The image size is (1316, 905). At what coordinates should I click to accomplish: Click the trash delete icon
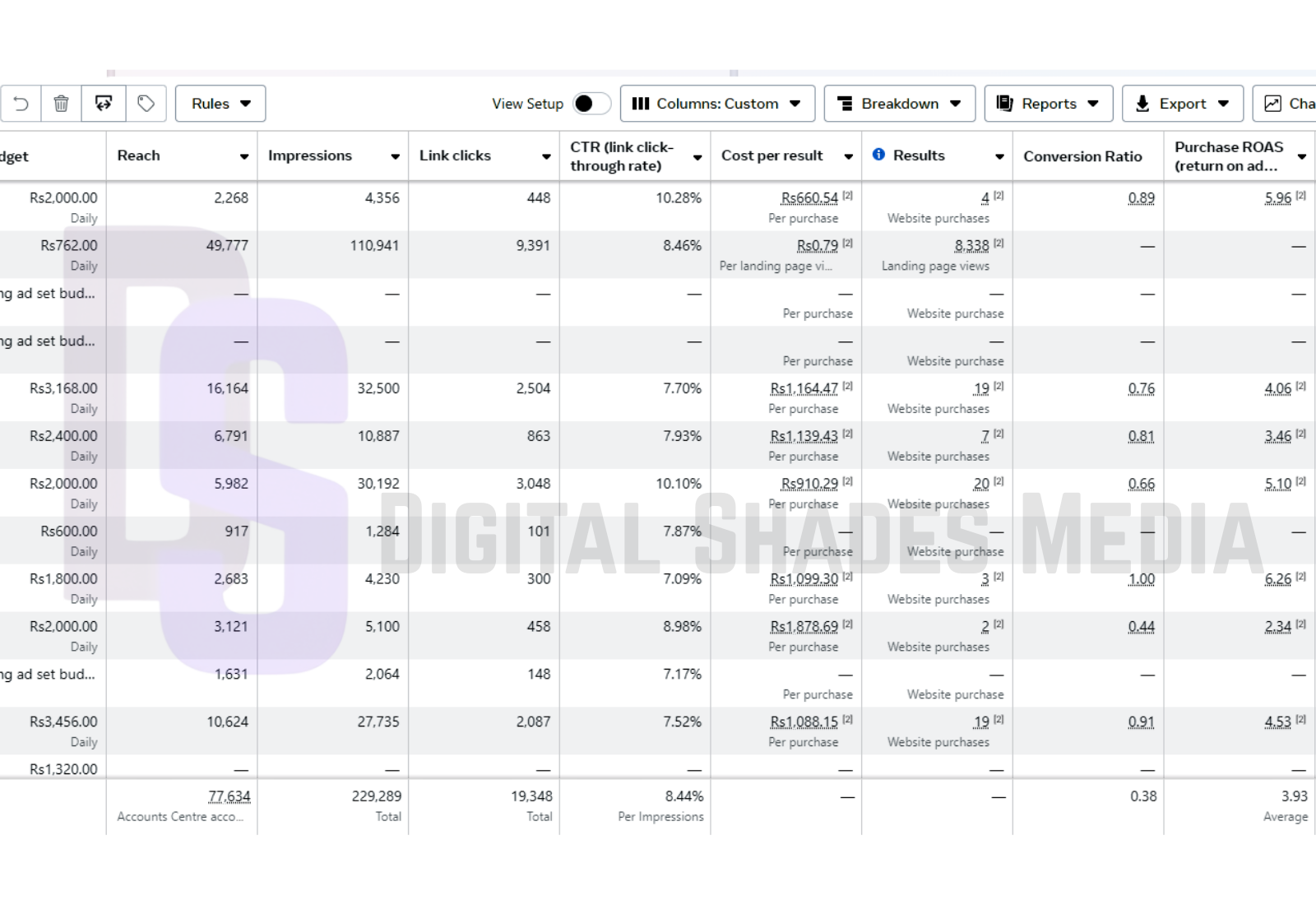(x=61, y=104)
